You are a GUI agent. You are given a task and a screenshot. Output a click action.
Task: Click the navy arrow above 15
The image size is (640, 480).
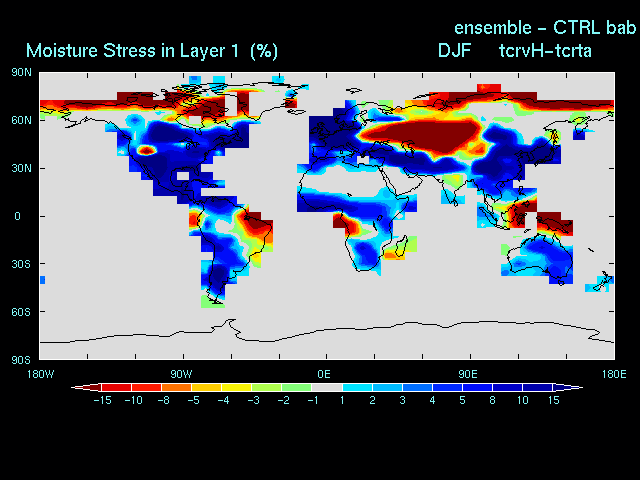point(567,387)
